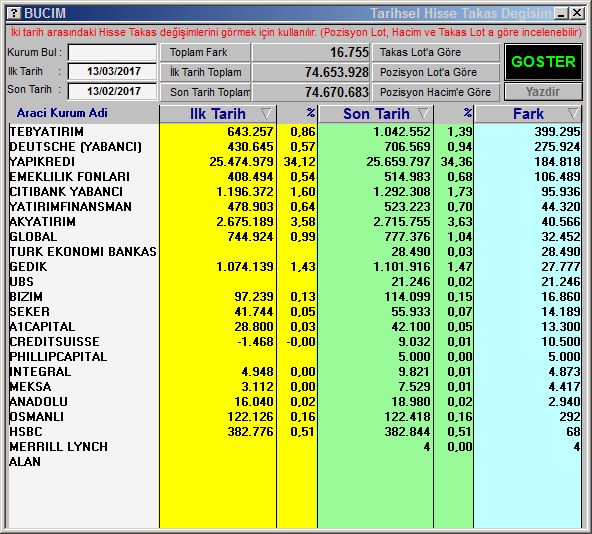Sort by Son Tarih column triangle
The width and height of the screenshot is (592, 534).
click(x=423, y=113)
